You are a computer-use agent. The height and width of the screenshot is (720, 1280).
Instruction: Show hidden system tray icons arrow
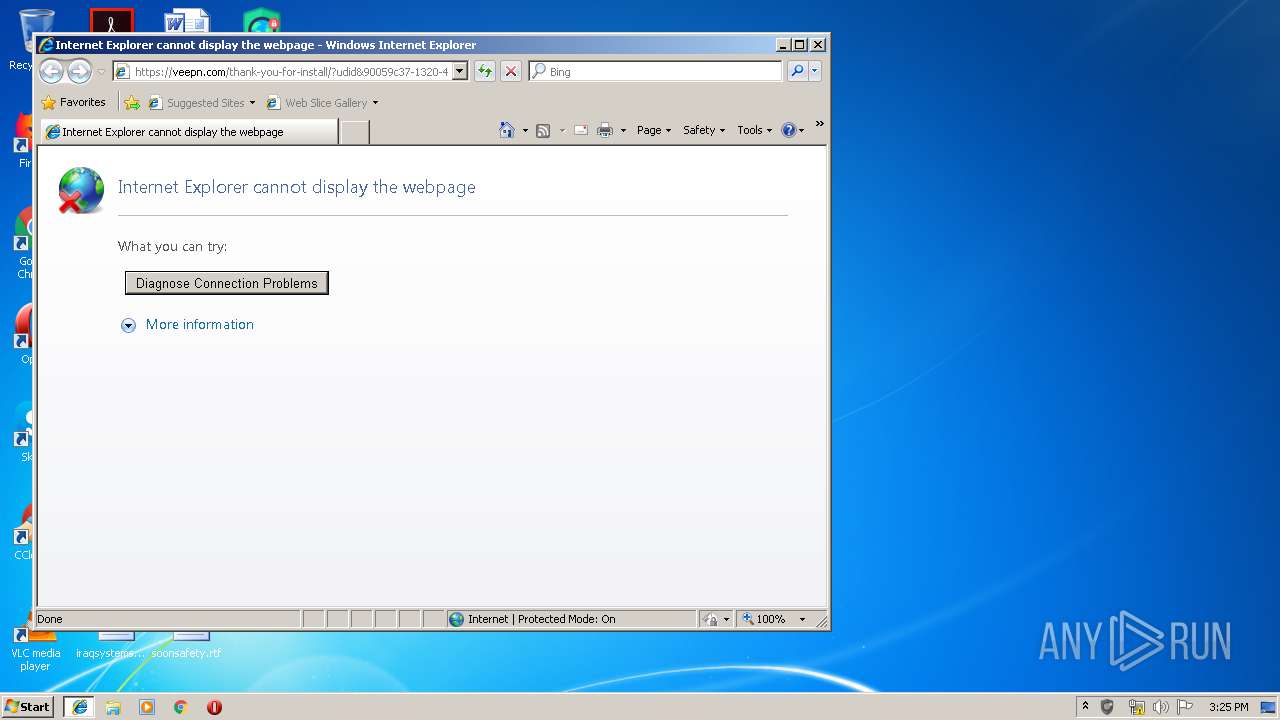(1085, 706)
